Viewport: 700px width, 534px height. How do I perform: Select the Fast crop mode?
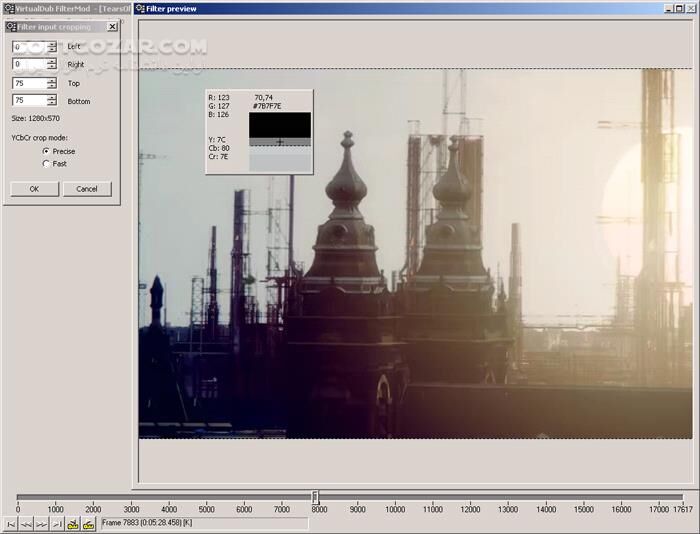pyautogui.click(x=46, y=163)
